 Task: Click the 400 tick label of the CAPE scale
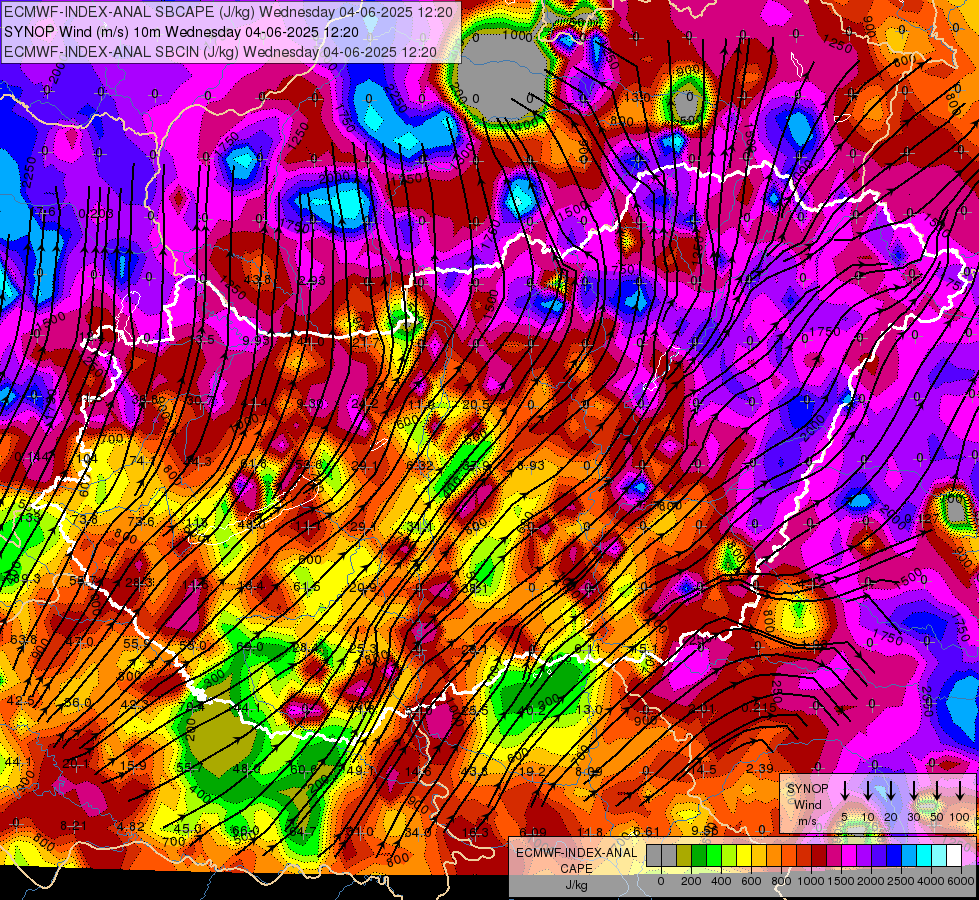click(x=721, y=881)
